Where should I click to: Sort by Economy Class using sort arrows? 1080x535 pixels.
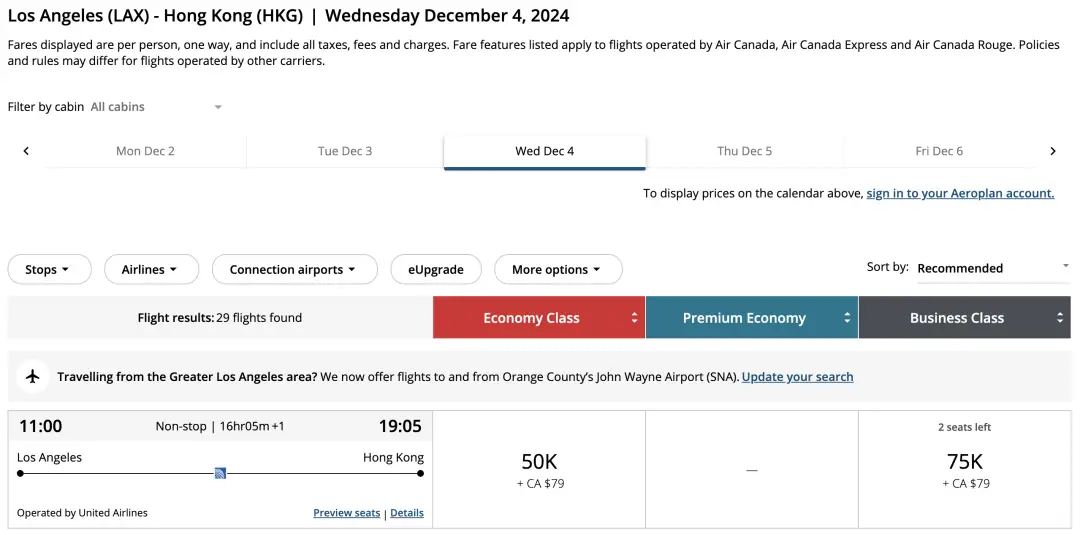pos(634,318)
